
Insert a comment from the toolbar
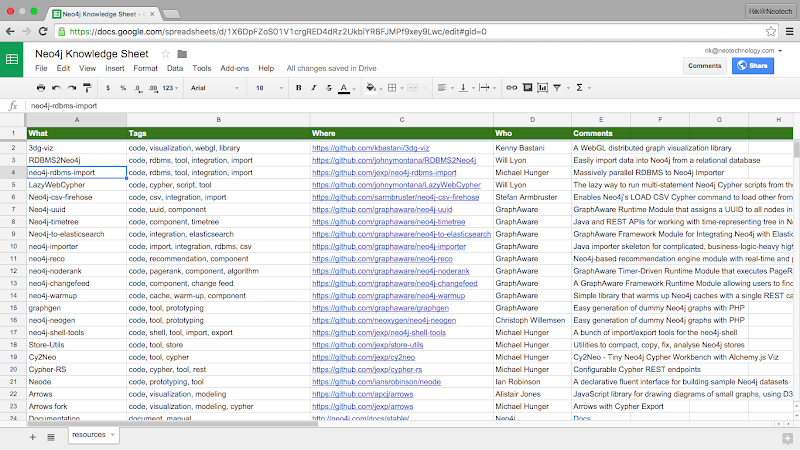[528, 88]
